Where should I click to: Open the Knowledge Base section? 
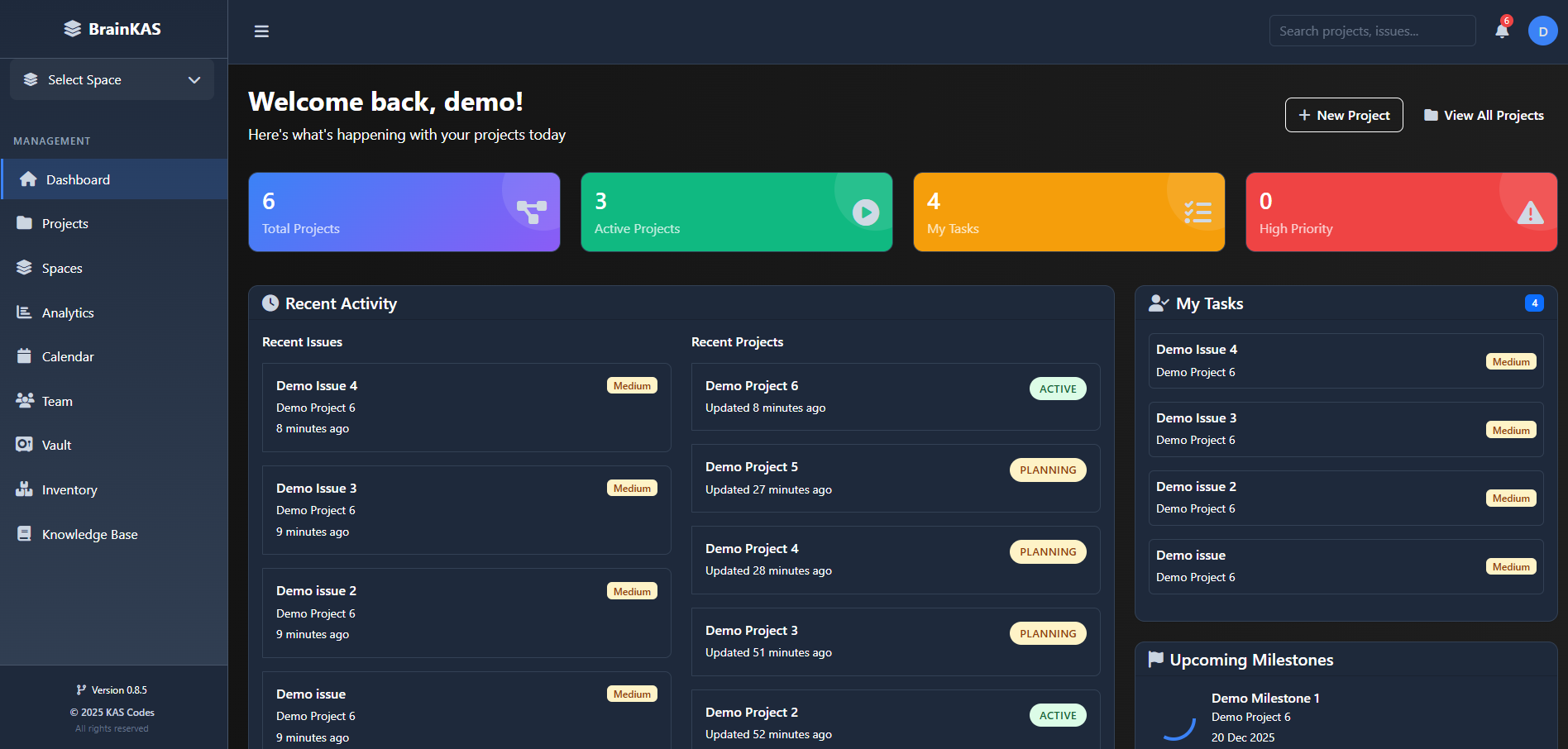tap(89, 534)
